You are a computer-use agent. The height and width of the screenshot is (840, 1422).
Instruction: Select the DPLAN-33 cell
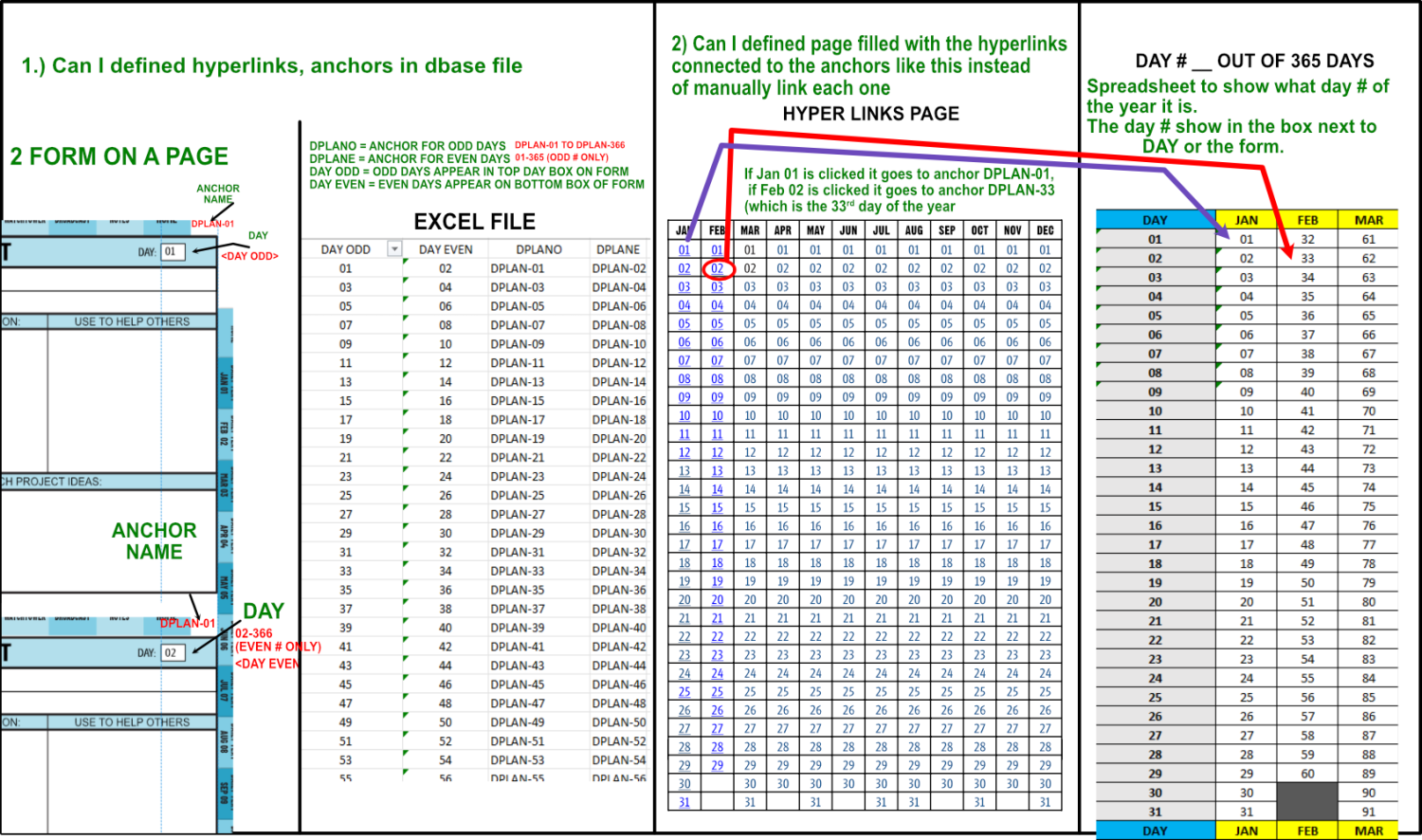518,571
